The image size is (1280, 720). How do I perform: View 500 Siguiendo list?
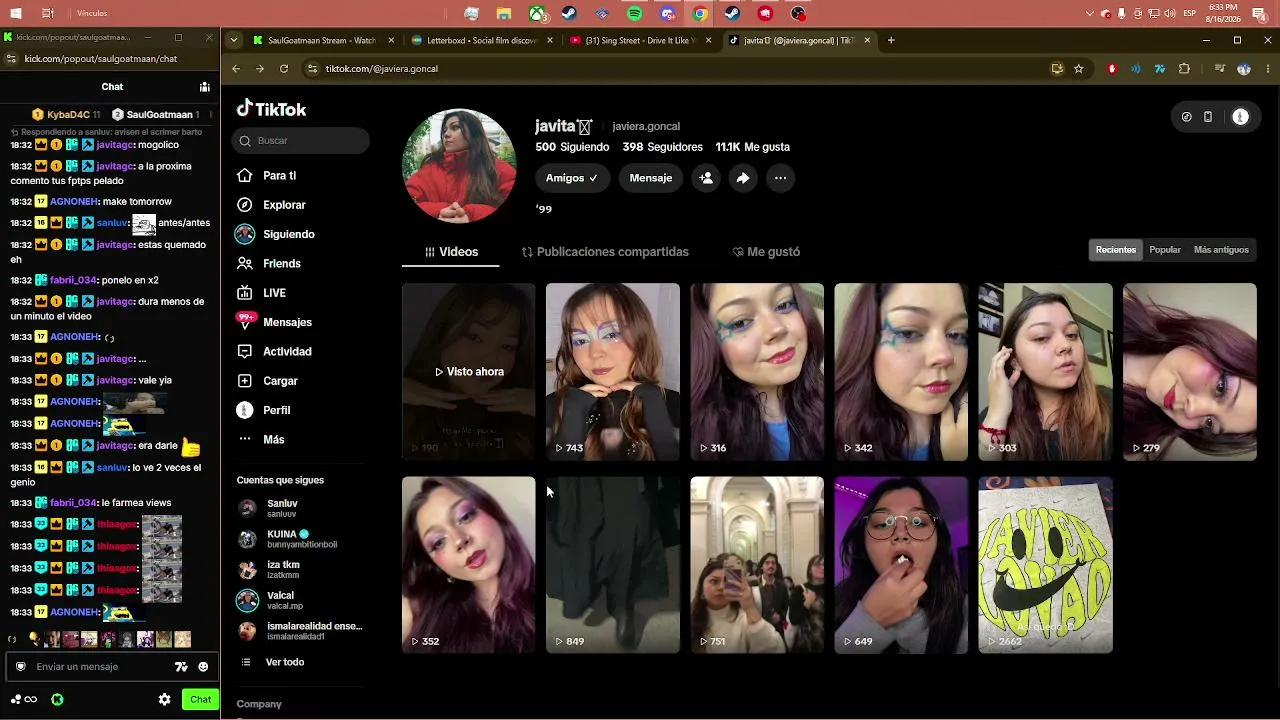coord(572,147)
